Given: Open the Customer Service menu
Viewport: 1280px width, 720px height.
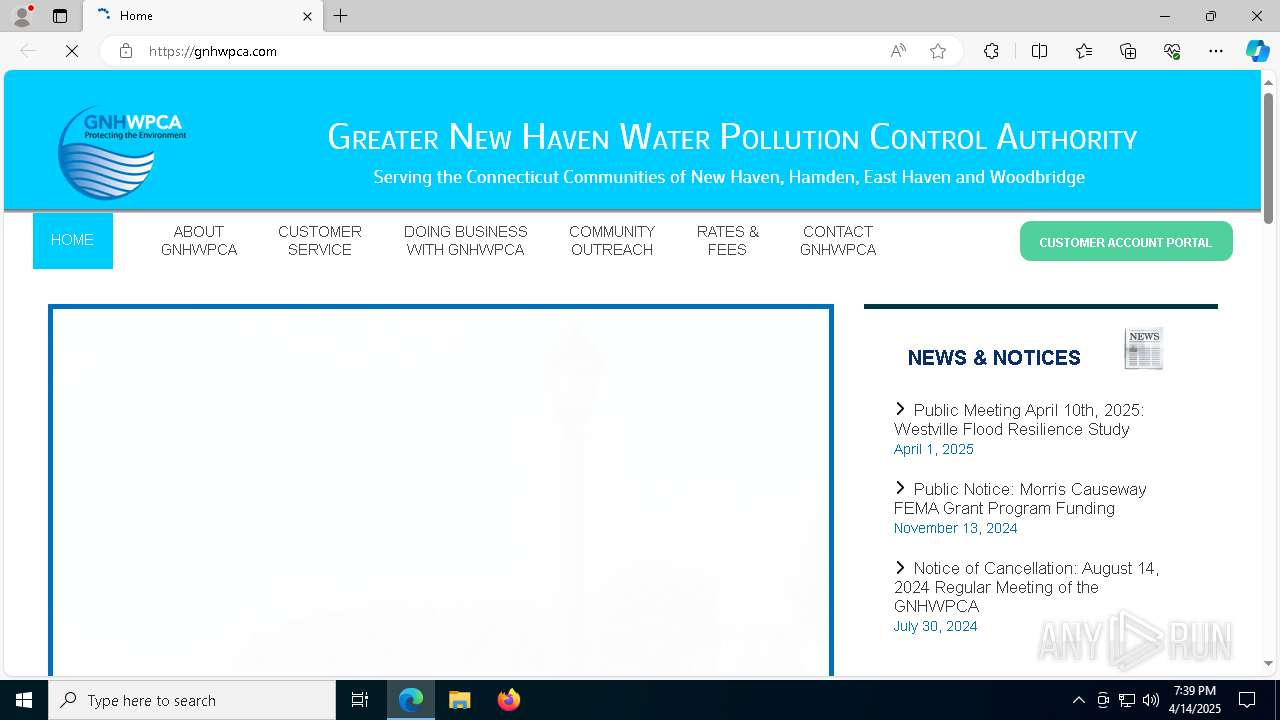Looking at the screenshot, I should [320, 241].
